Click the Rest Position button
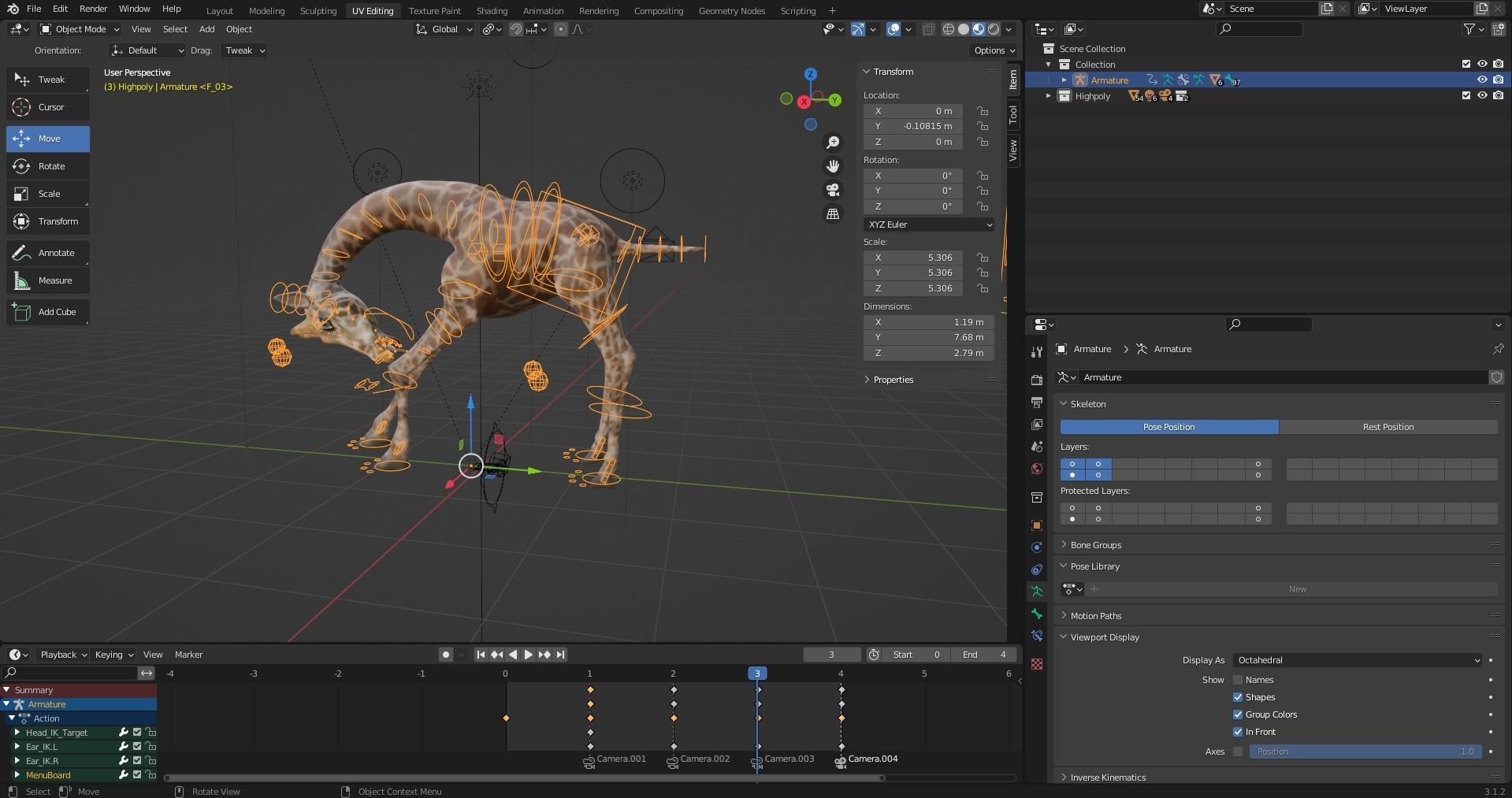Screen dimensions: 1512x798 (1388, 427)
